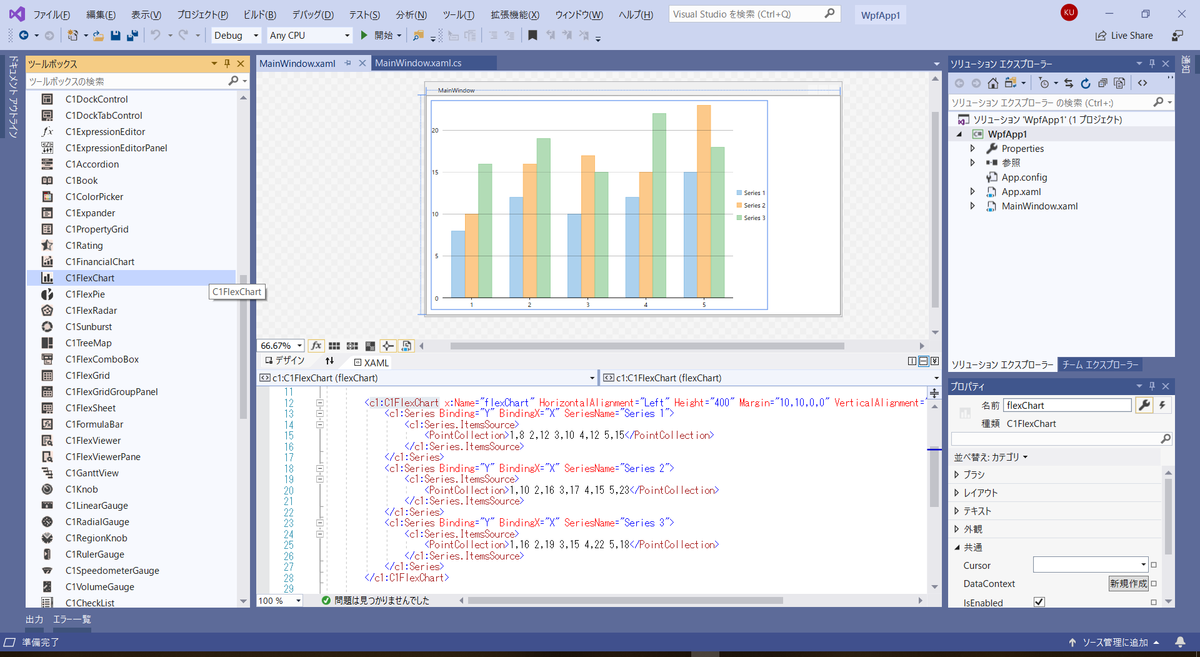Expand MainWindow.xaml node in Solution Explorer
The image size is (1200, 657).
coord(972,206)
